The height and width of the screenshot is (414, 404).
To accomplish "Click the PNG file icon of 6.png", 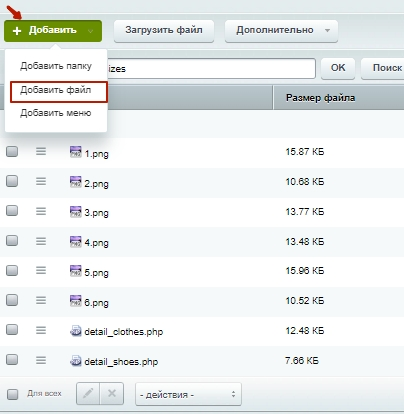I will click(x=76, y=301).
